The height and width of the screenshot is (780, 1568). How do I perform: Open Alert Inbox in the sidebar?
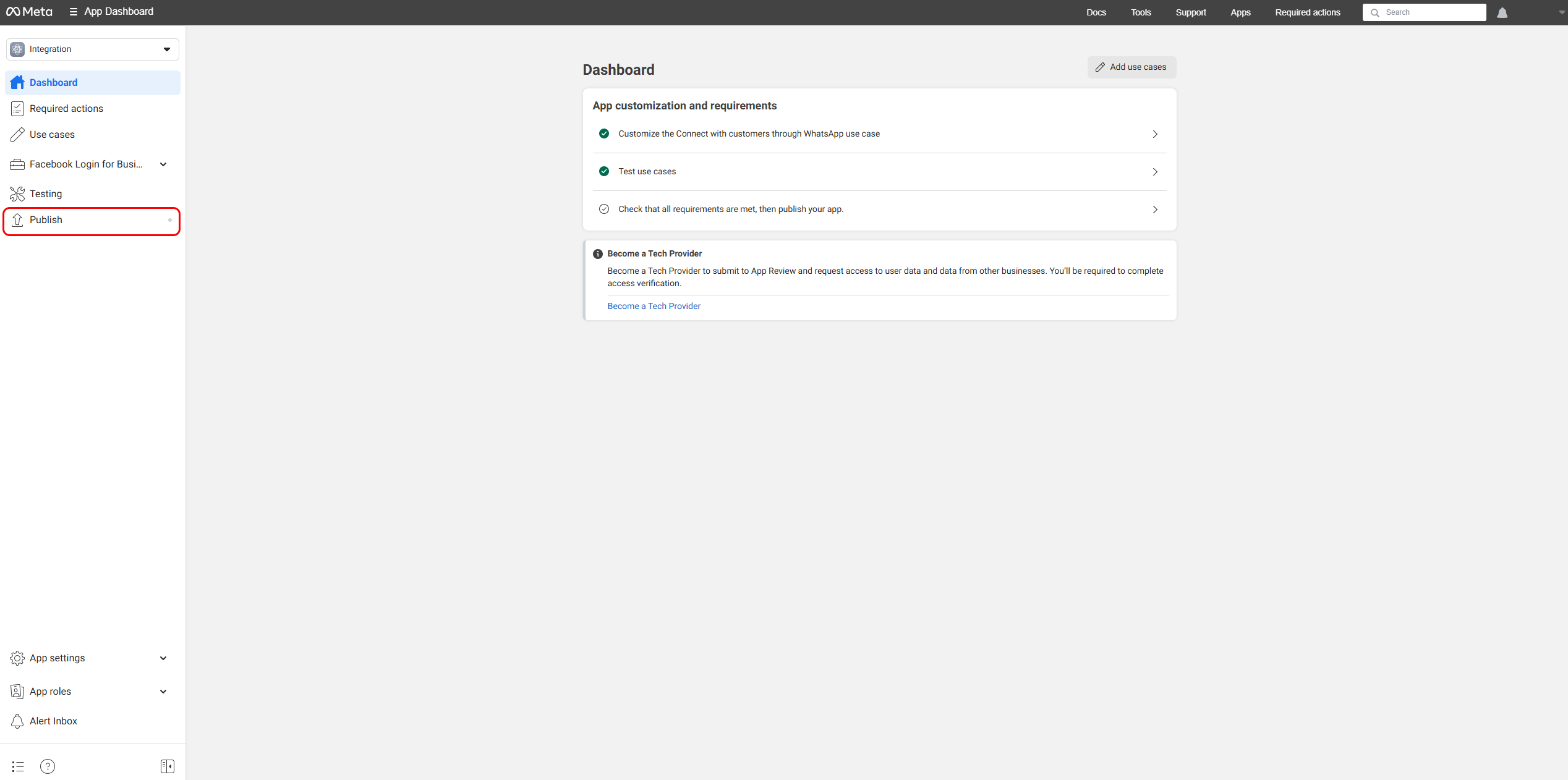pyautogui.click(x=93, y=721)
